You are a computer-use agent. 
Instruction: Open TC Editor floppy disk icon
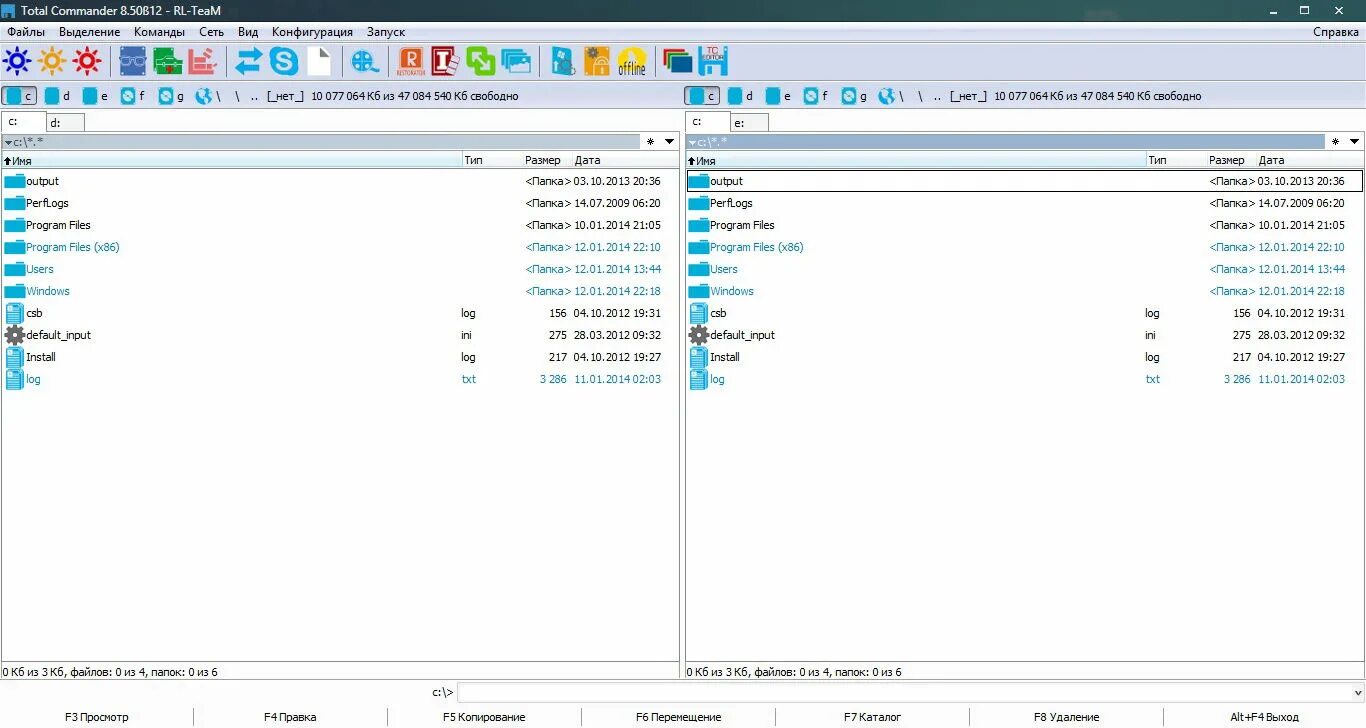point(713,62)
